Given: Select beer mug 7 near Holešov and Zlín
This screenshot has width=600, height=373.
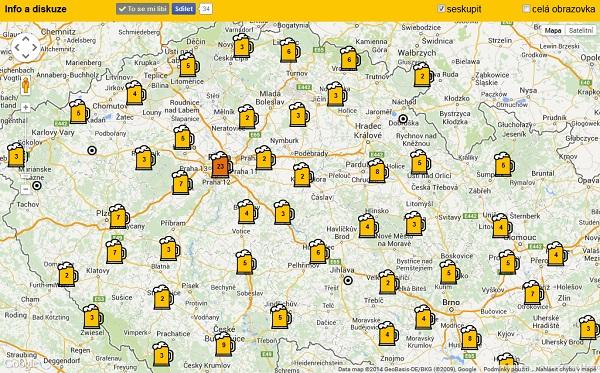Looking at the screenshot, I should pyautogui.click(x=533, y=293).
